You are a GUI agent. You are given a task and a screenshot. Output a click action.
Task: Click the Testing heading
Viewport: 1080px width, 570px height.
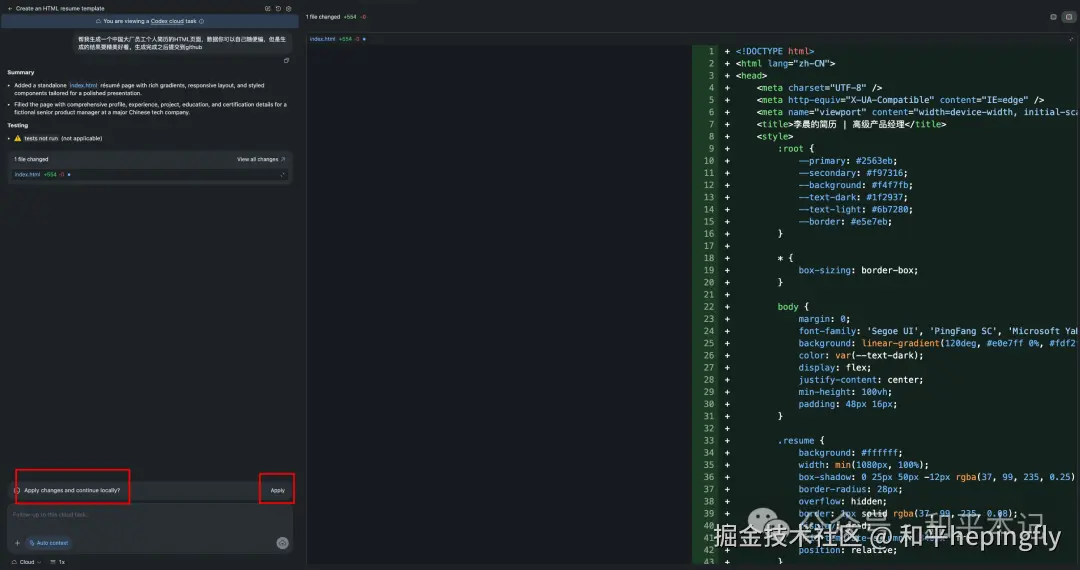18,125
